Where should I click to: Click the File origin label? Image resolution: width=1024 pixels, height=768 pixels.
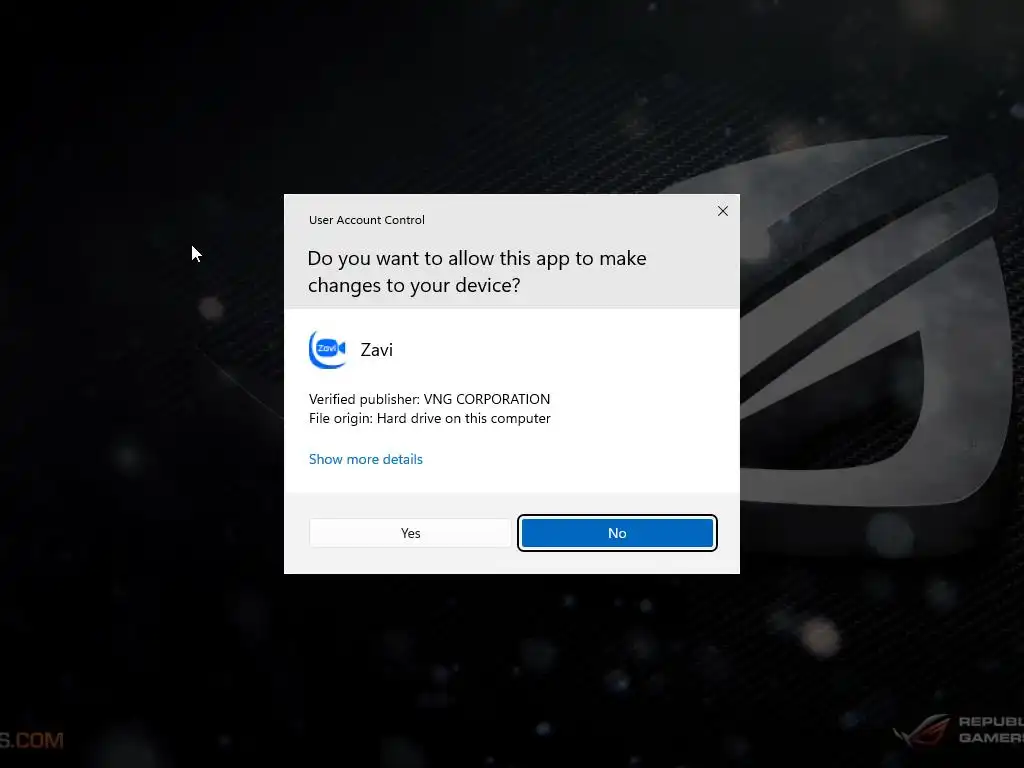(341, 418)
